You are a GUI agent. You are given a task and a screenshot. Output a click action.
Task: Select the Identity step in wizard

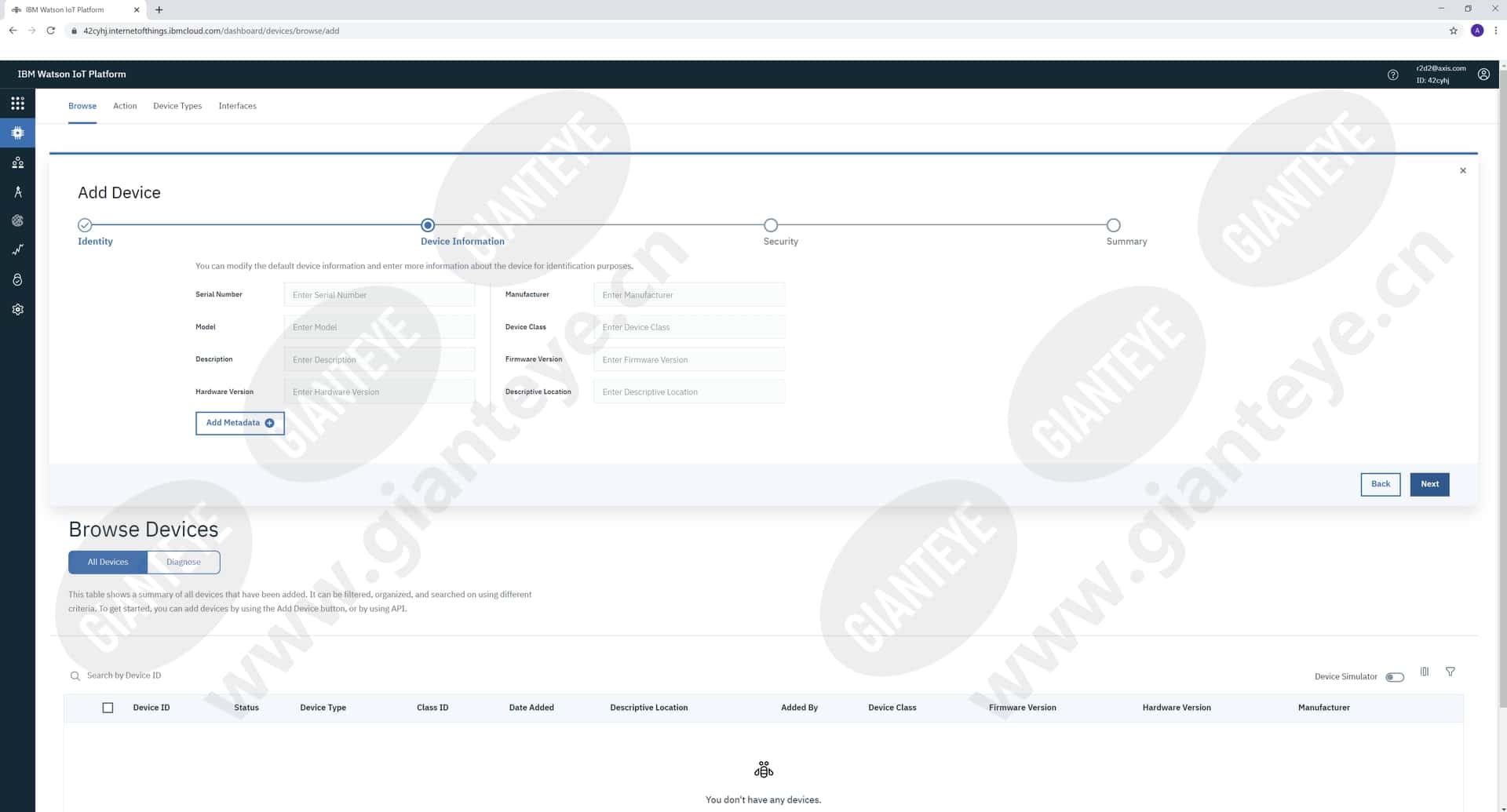[85, 225]
